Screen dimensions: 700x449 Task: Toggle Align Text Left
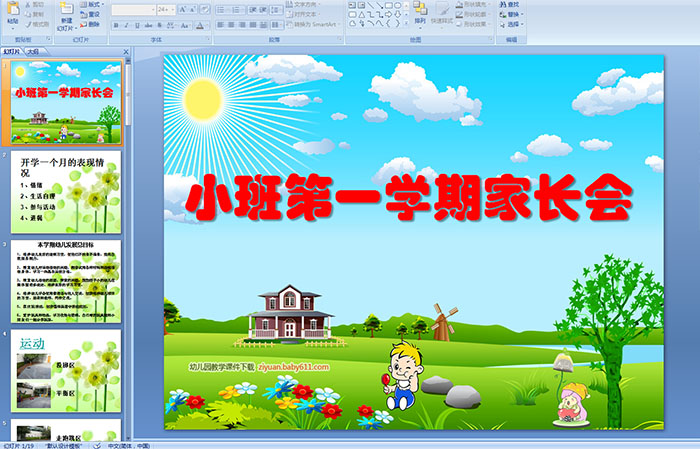click(221, 25)
